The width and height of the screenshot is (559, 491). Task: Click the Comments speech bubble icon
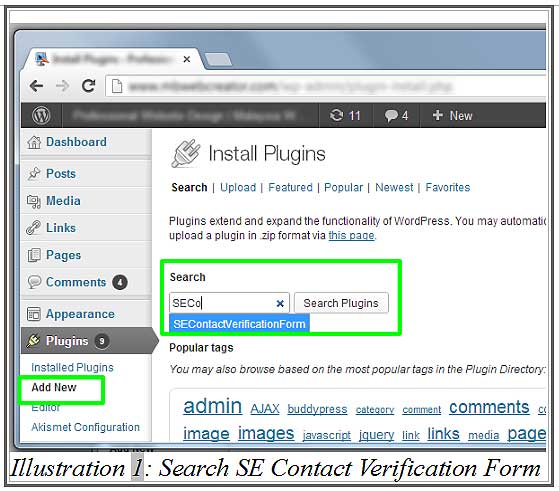34,282
